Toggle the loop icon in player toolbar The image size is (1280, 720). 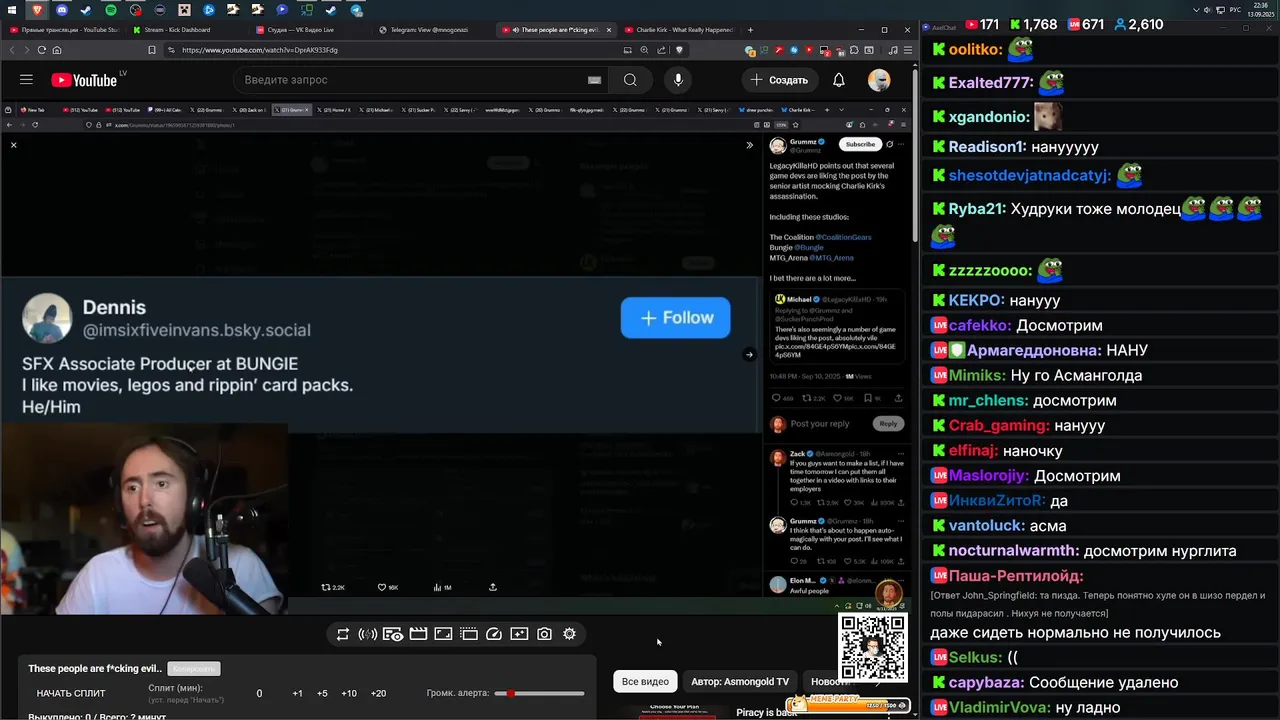342,634
